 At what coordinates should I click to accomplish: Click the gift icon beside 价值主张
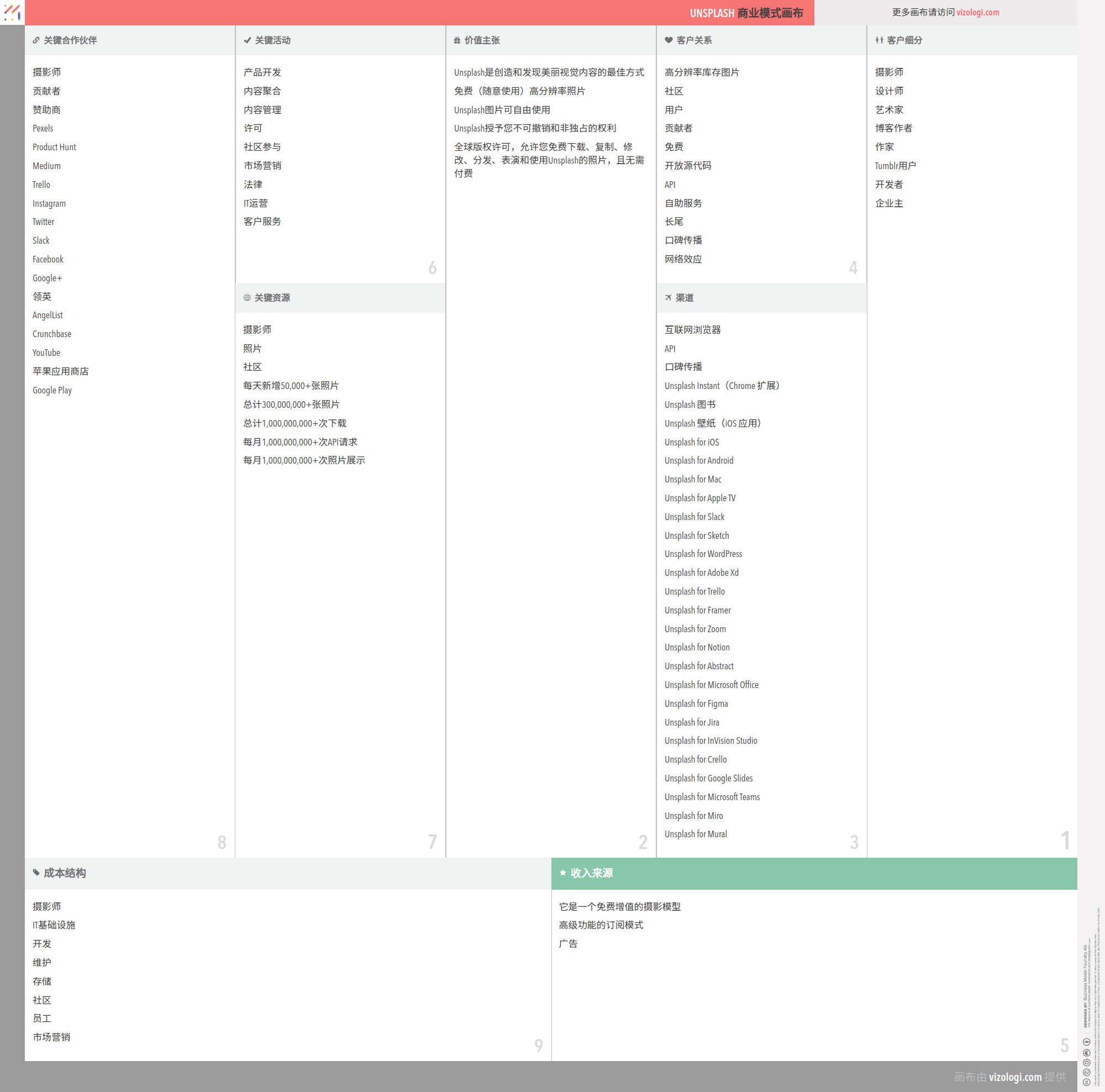point(457,40)
